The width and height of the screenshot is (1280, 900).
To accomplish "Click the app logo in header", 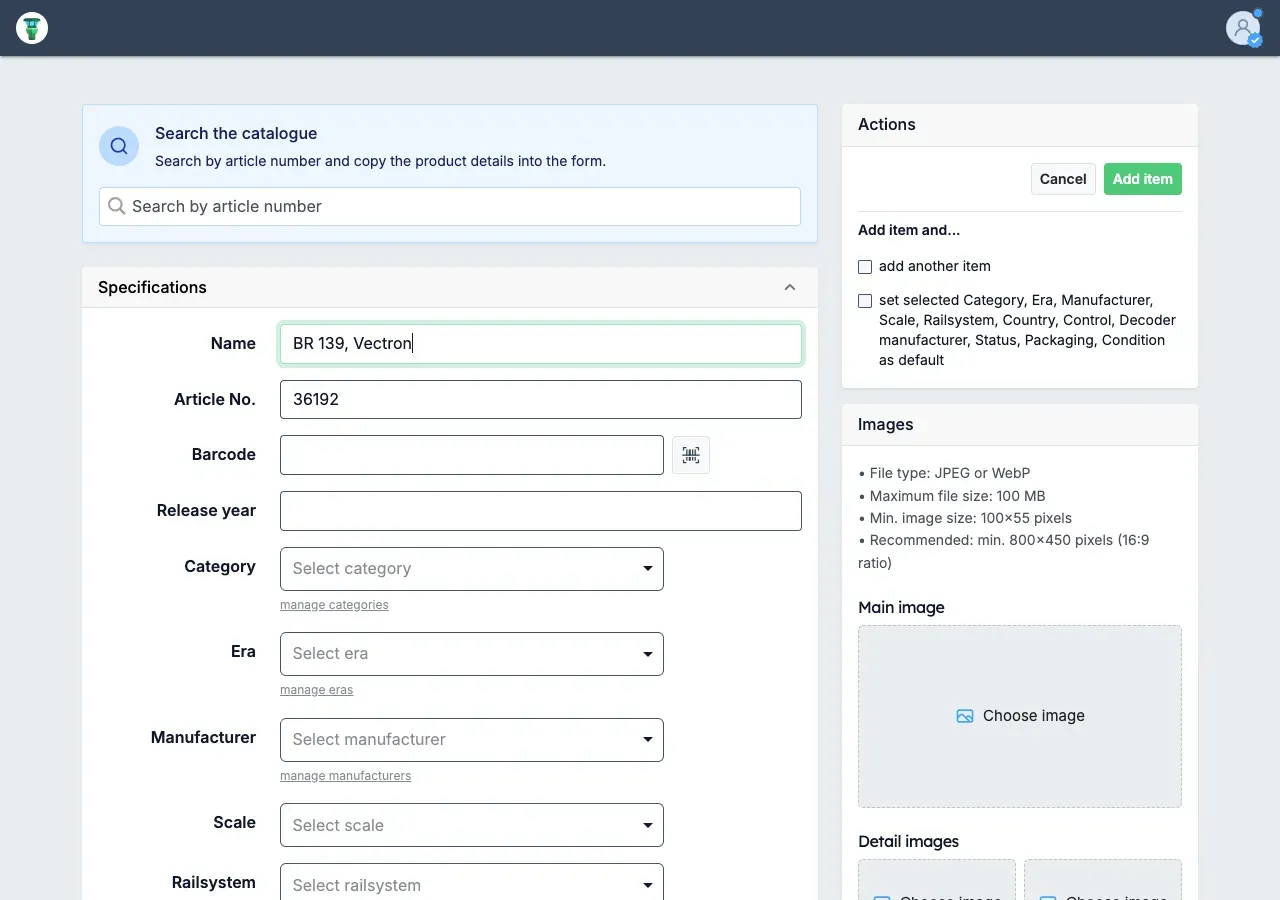I will coord(32,28).
